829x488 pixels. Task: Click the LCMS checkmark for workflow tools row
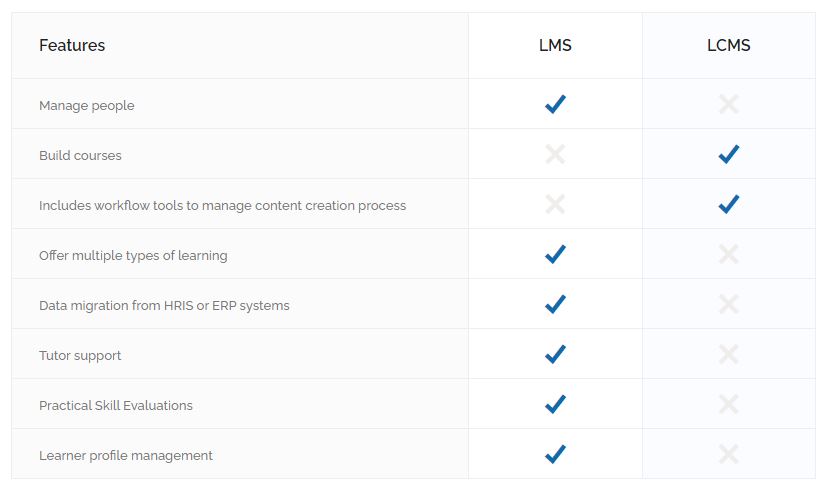(728, 204)
